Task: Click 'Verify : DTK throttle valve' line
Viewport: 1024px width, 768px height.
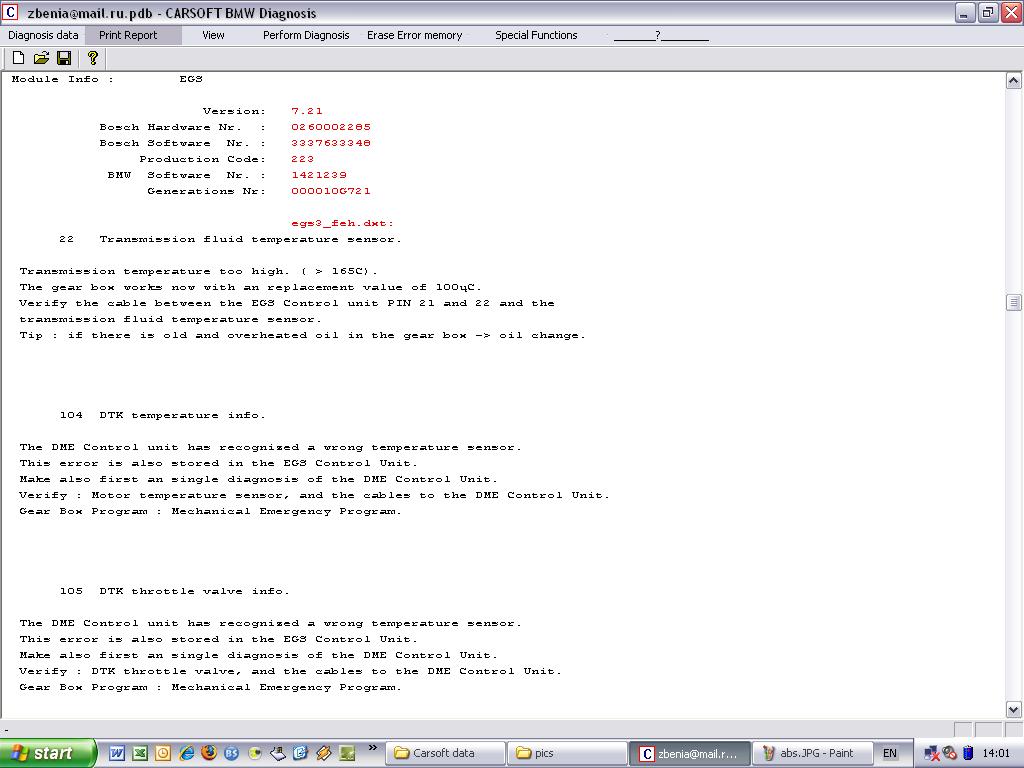Action: (290, 671)
